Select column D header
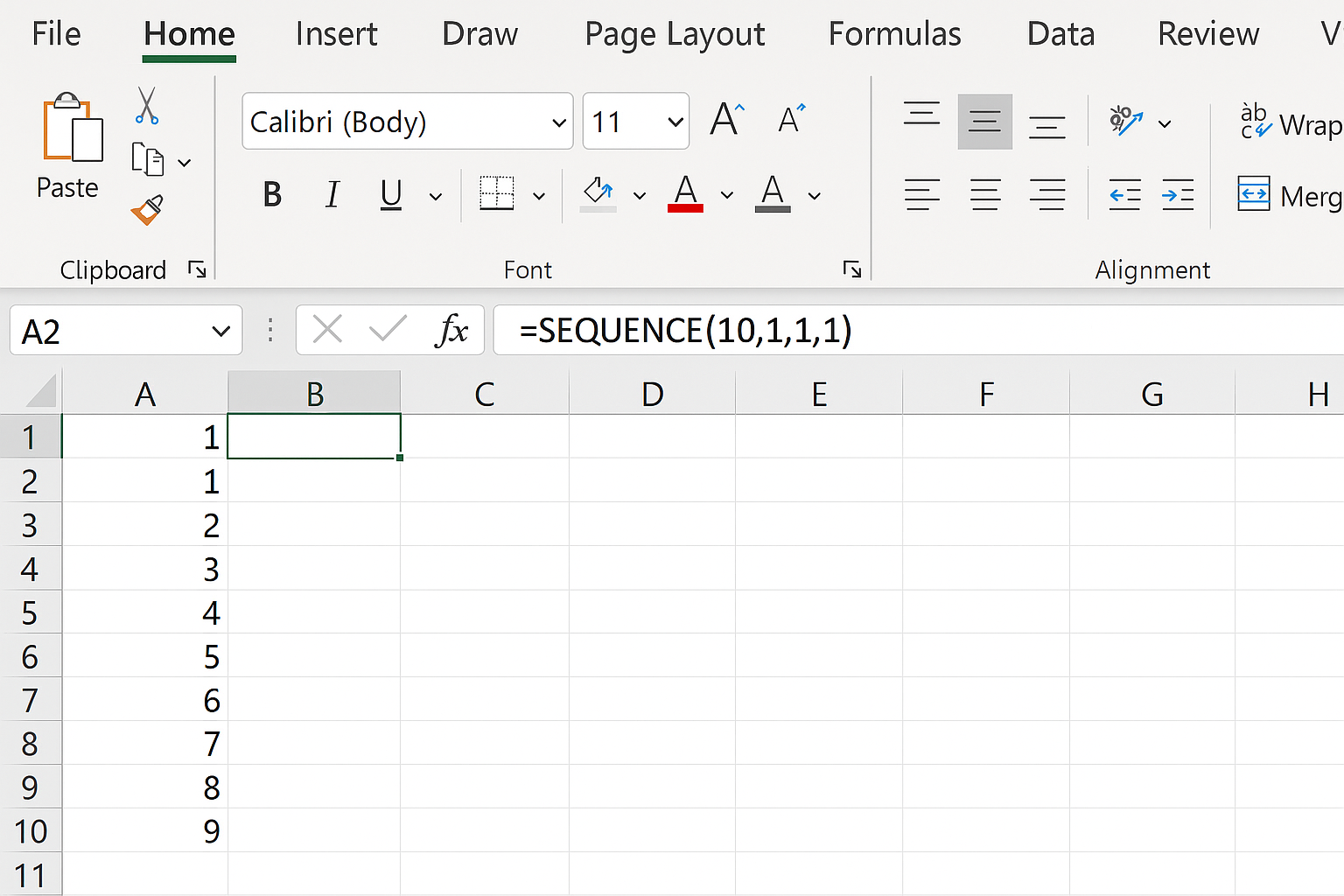Viewport: 1344px width, 896px height. click(x=652, y=393)
